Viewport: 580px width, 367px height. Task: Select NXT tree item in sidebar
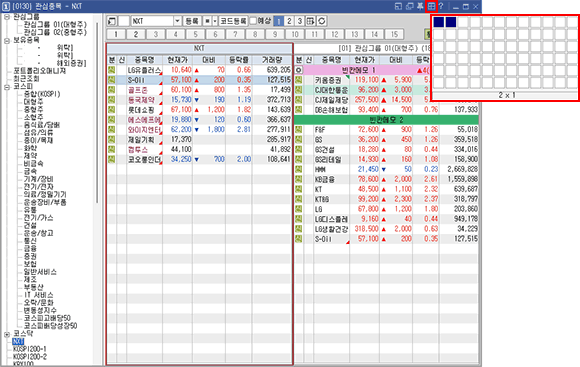coord(18,342)
